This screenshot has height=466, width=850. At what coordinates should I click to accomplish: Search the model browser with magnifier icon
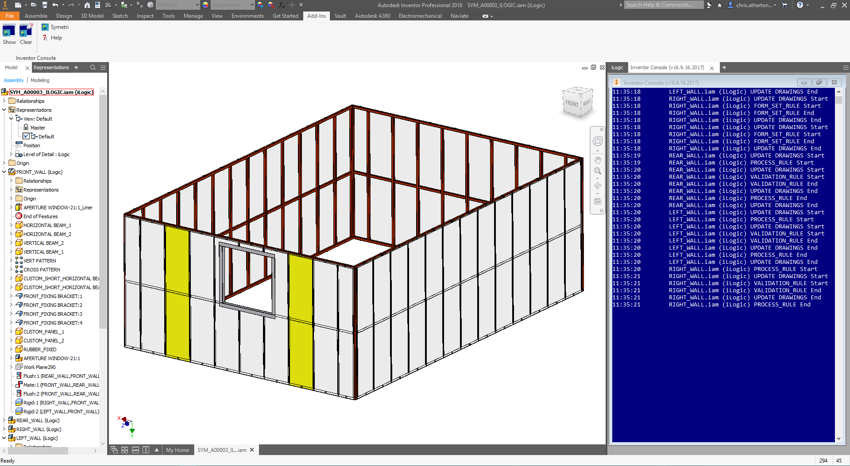tap(93, 67)
